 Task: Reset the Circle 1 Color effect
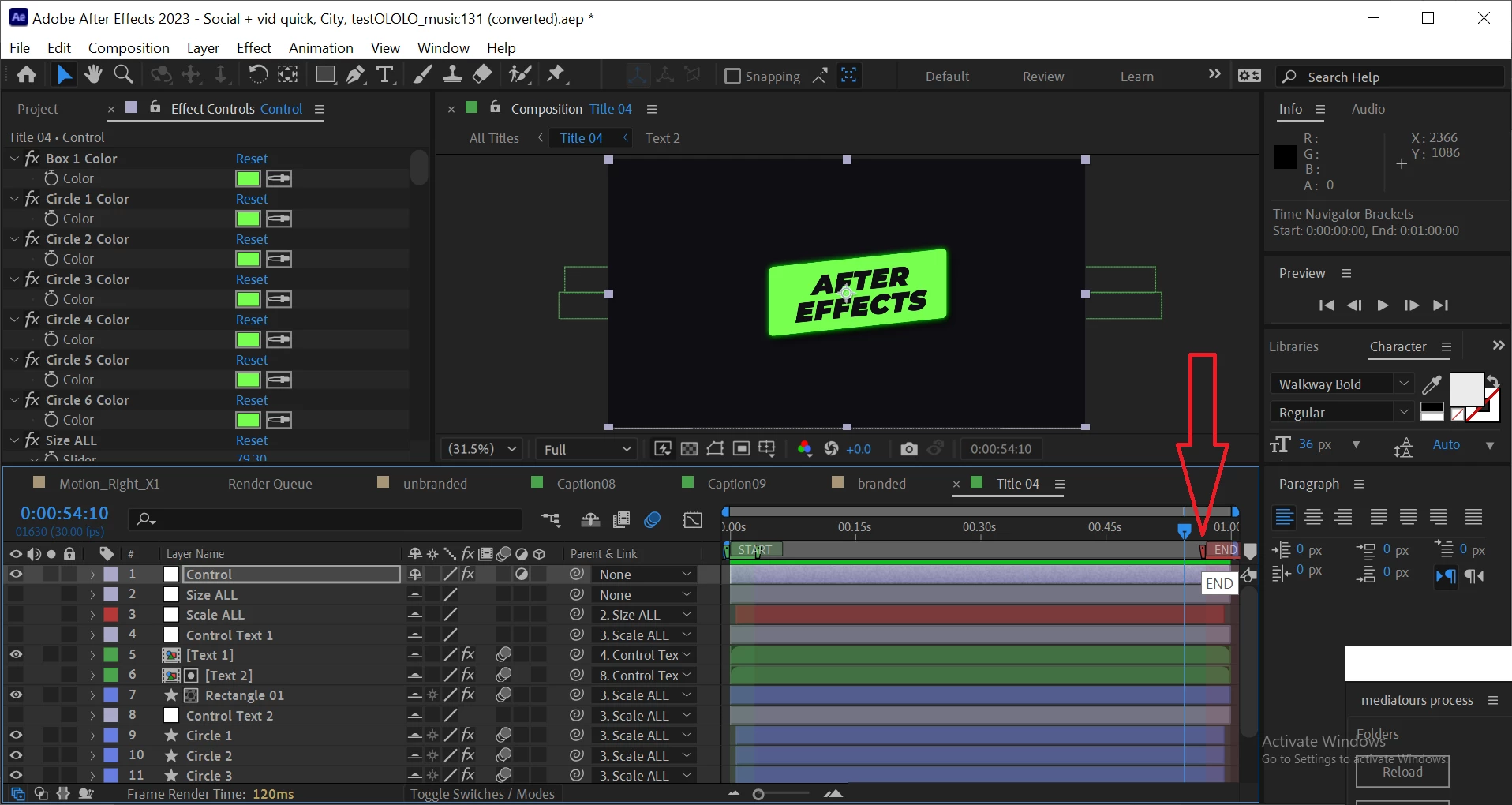[x=252, y=199]
